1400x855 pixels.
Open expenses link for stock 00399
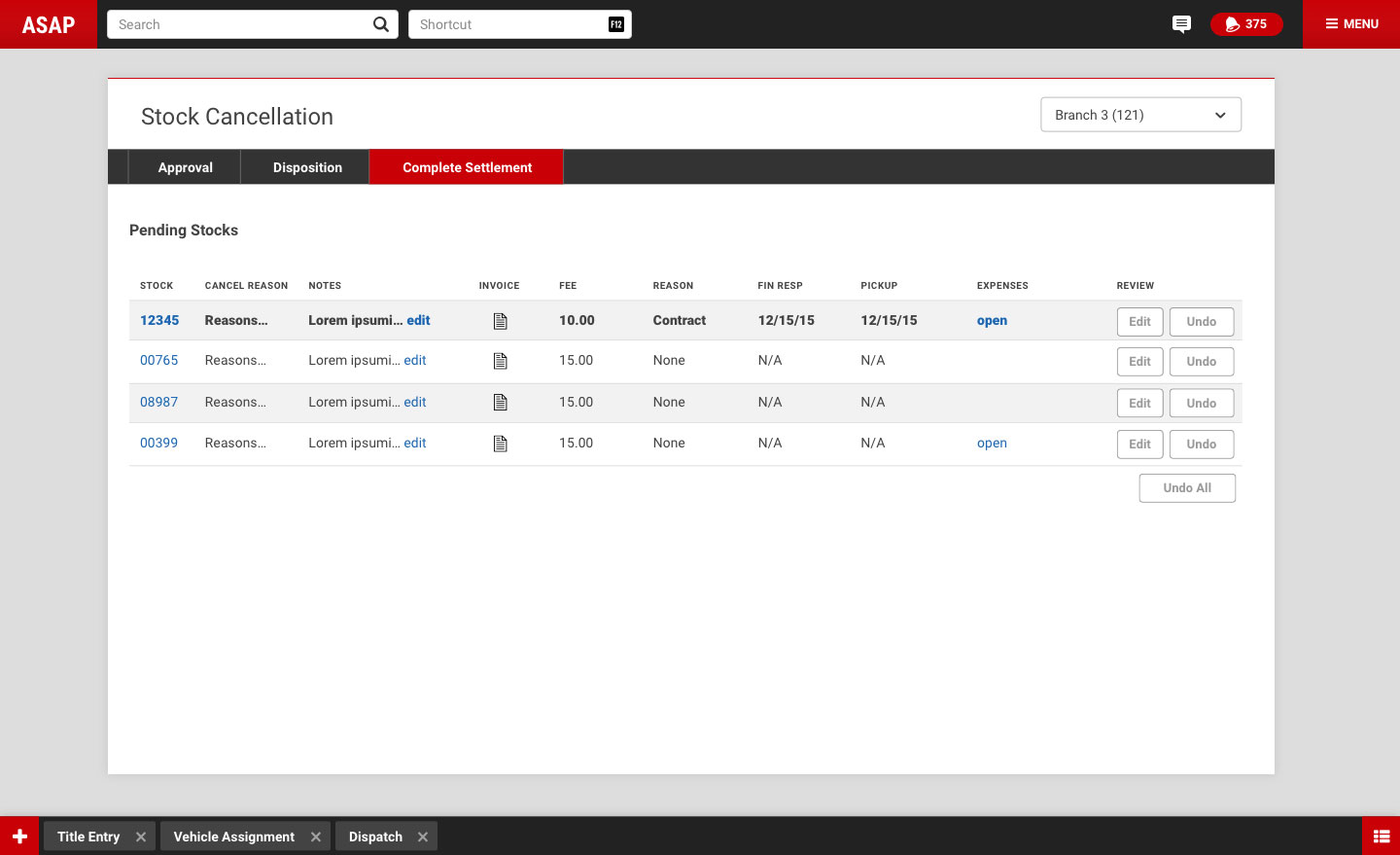coord(992,444)
